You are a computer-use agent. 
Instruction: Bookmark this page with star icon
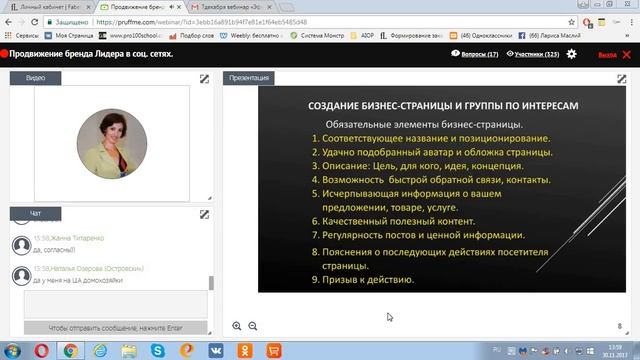pos(571,22)
